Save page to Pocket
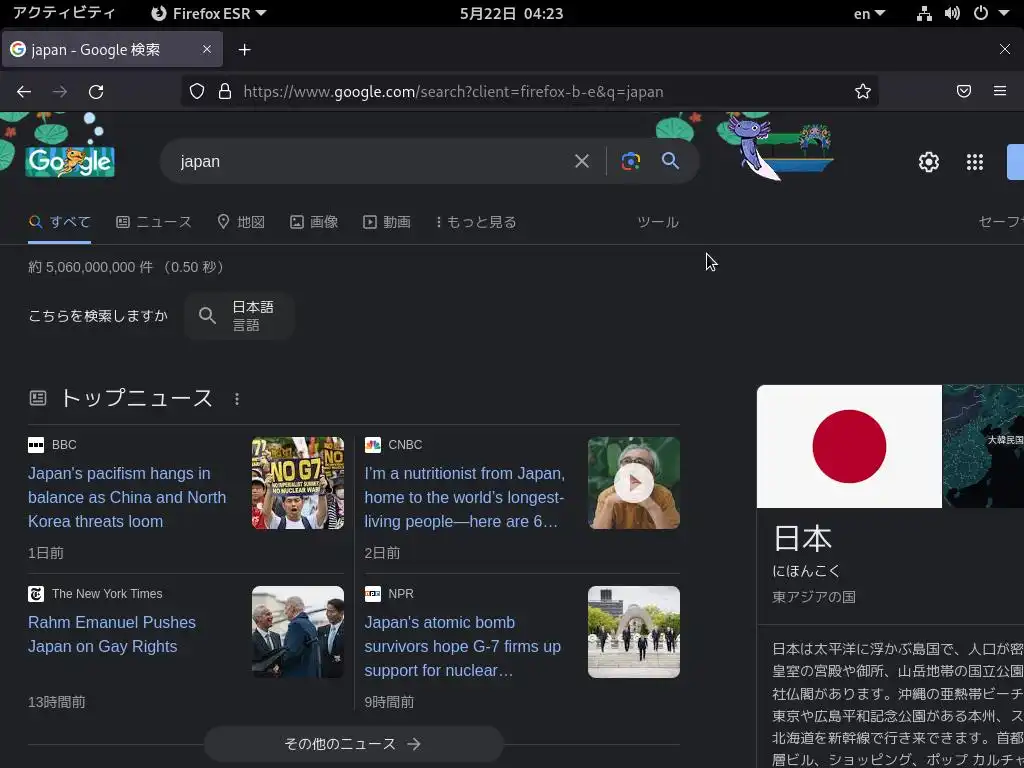The height and width of the screenshot is (768, 1024). [x=964, y=91]
